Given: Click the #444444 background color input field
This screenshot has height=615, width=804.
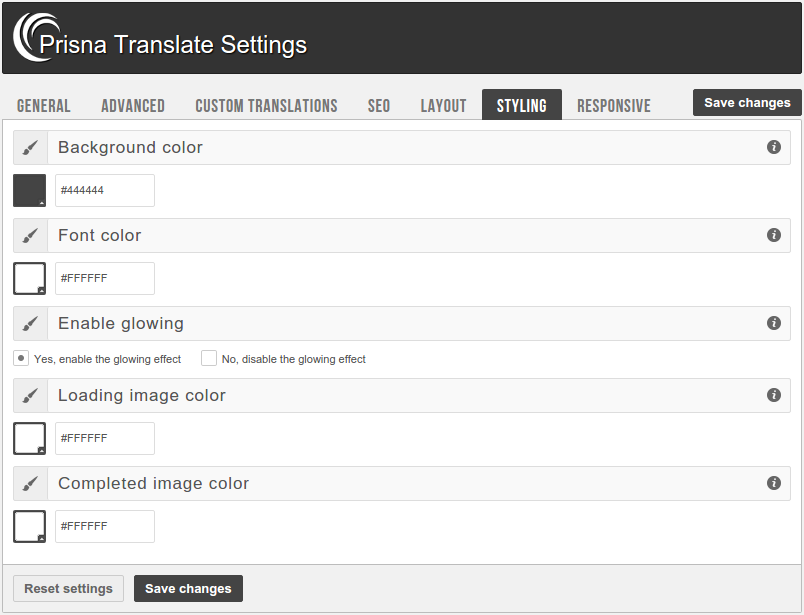Looking at the screenshot, I should pyautogui.click(x=105, y=190).
